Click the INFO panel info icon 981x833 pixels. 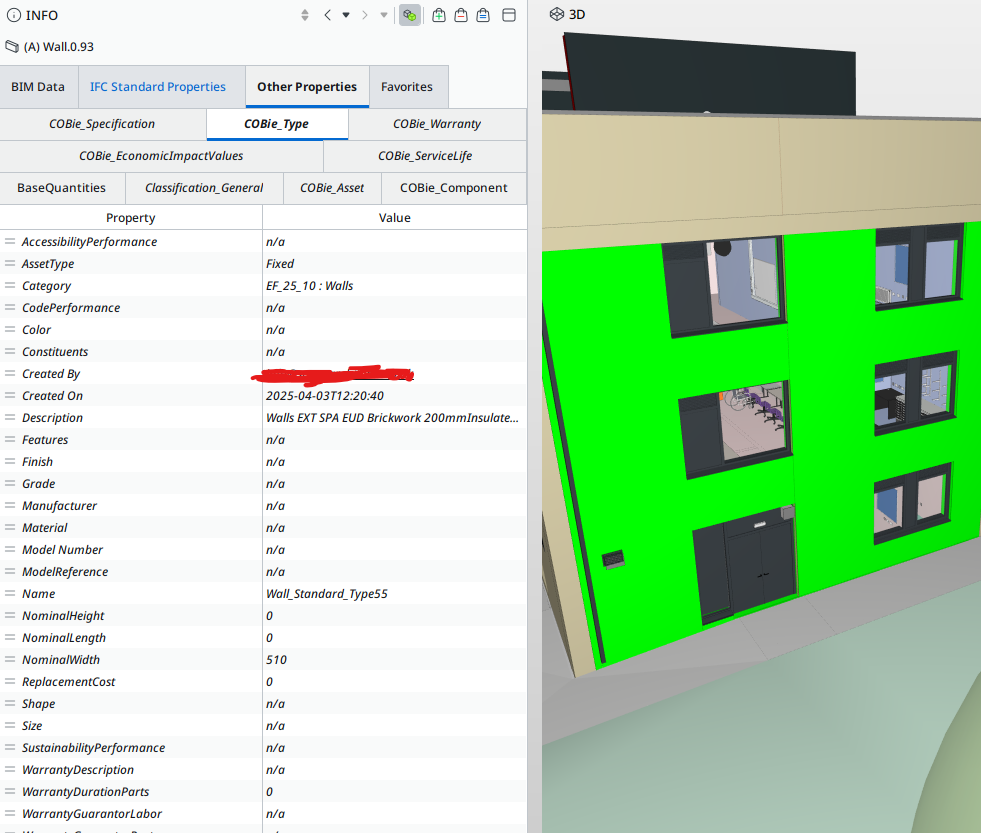pyautogui.click(x=13, y=15)
